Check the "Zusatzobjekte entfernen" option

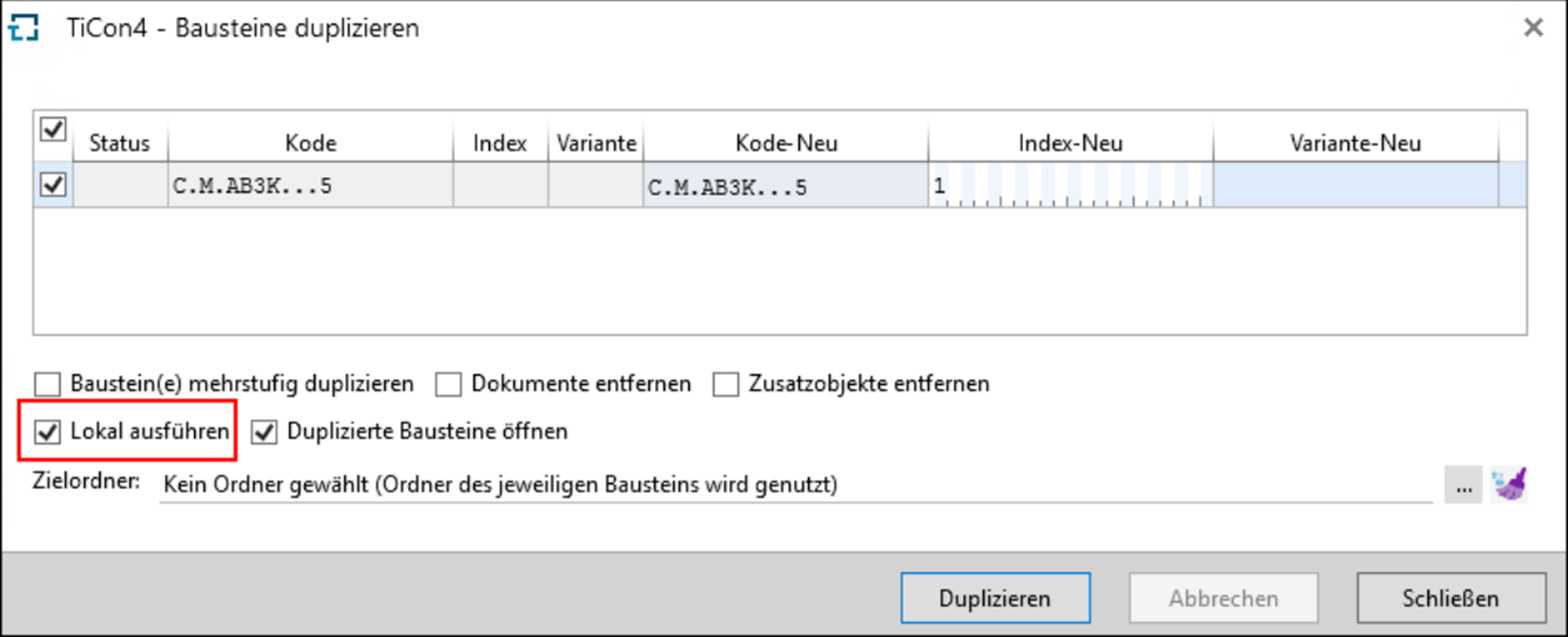[724, 383]
